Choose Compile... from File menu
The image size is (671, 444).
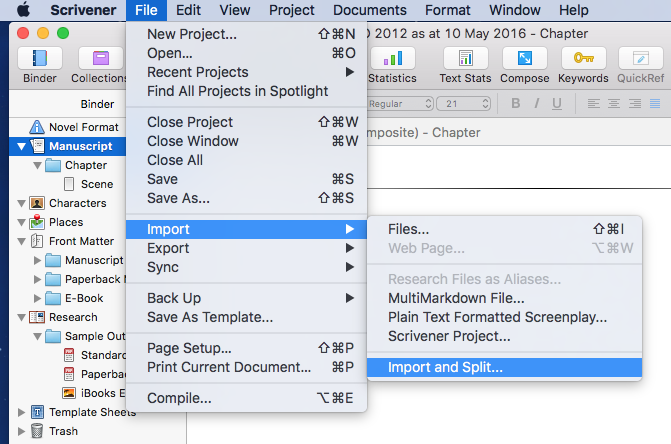246,398
